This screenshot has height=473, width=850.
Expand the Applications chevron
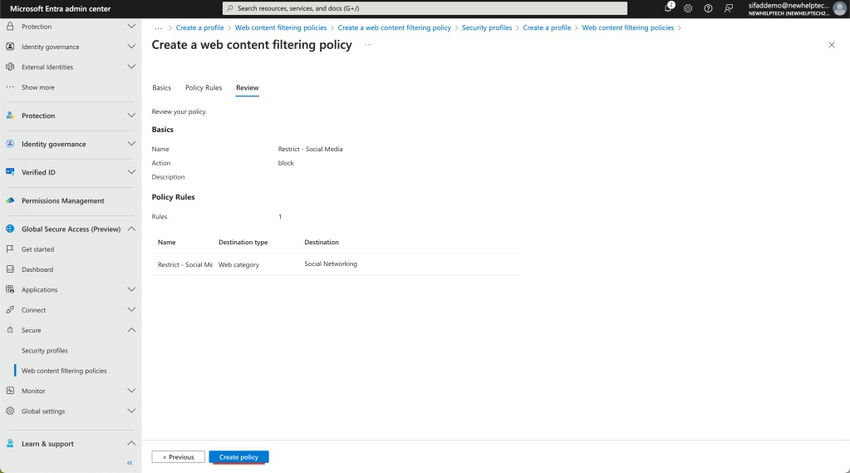131,289
